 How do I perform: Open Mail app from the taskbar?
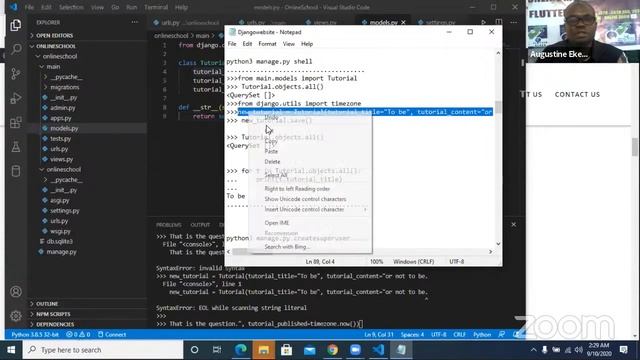coord(309,350)
